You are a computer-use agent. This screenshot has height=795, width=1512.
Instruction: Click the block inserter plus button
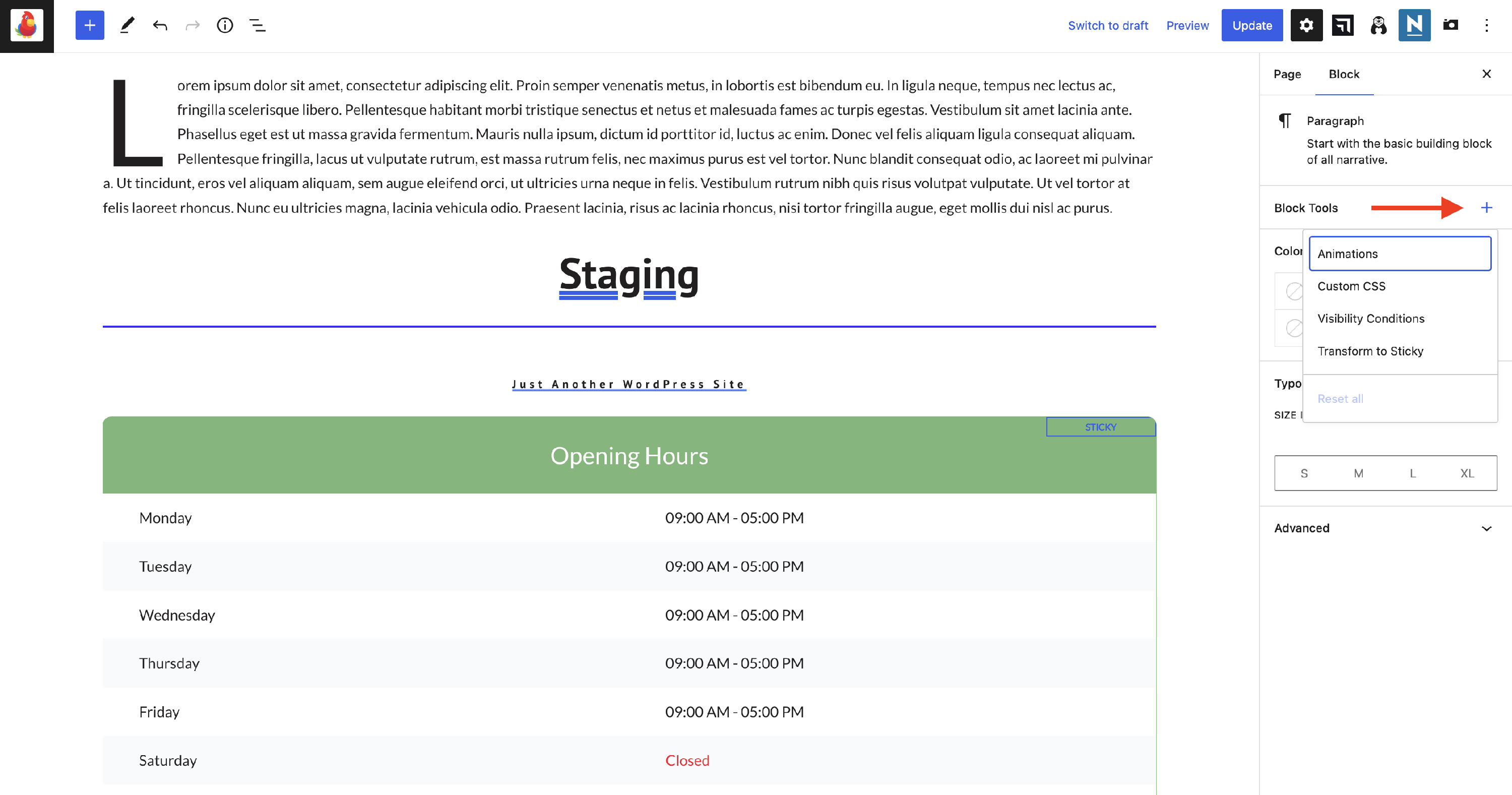coord(89,25)
